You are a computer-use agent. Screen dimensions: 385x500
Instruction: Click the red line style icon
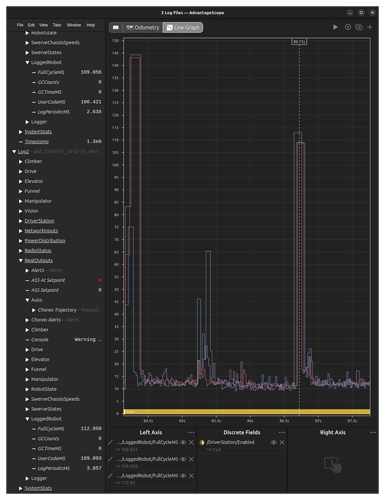[x=111, y=459]
